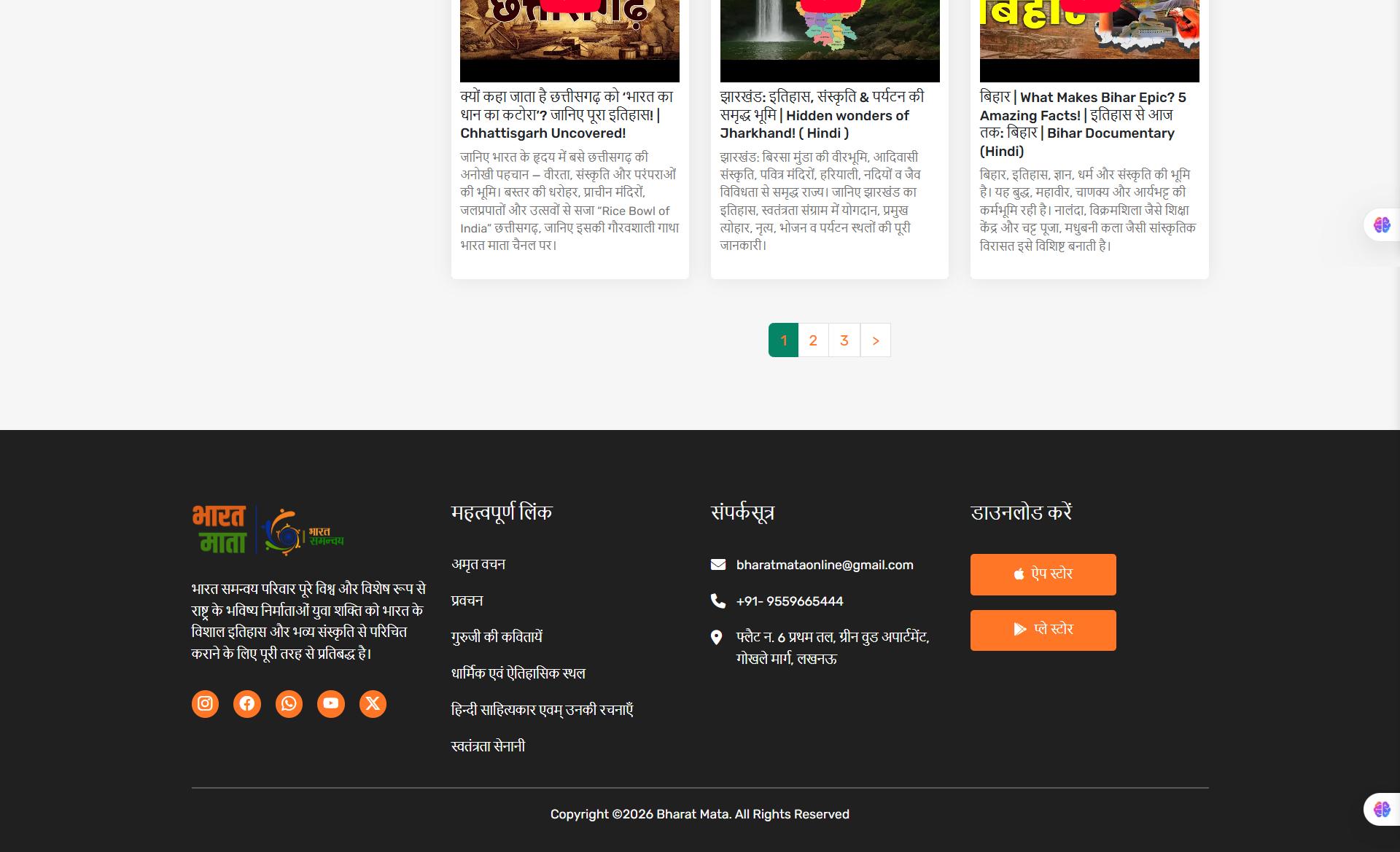Click the bharatmataonline@gmail.com email link

(x=824, y=565)
